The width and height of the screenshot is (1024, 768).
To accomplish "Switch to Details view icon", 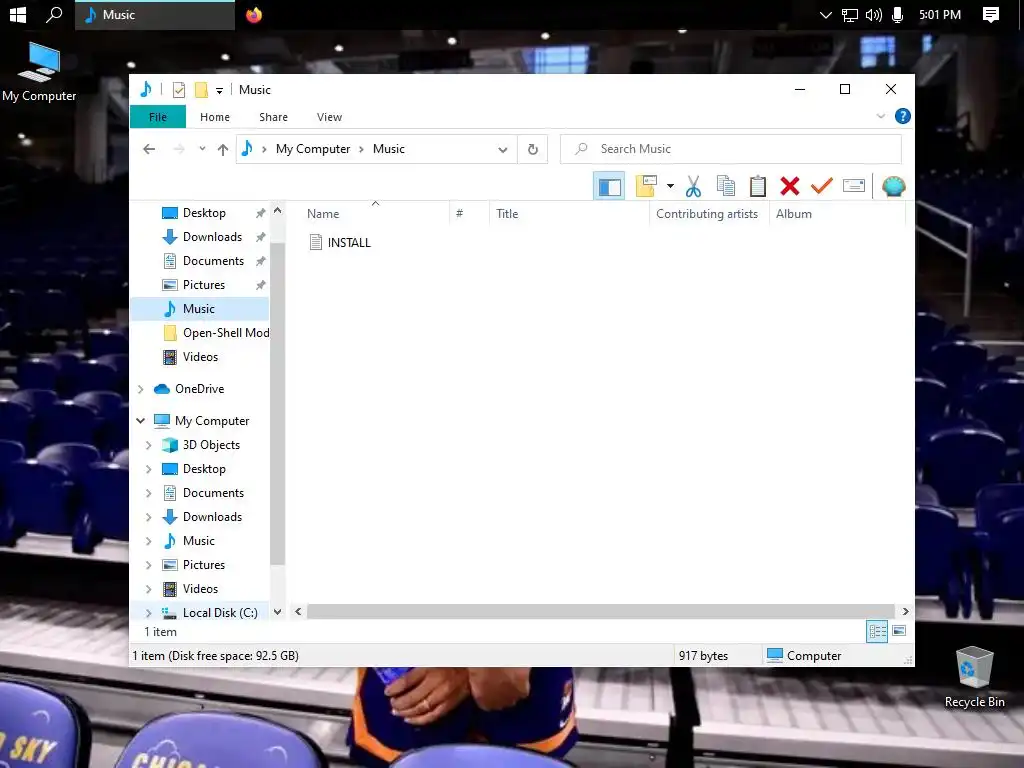I will point(877,632).
